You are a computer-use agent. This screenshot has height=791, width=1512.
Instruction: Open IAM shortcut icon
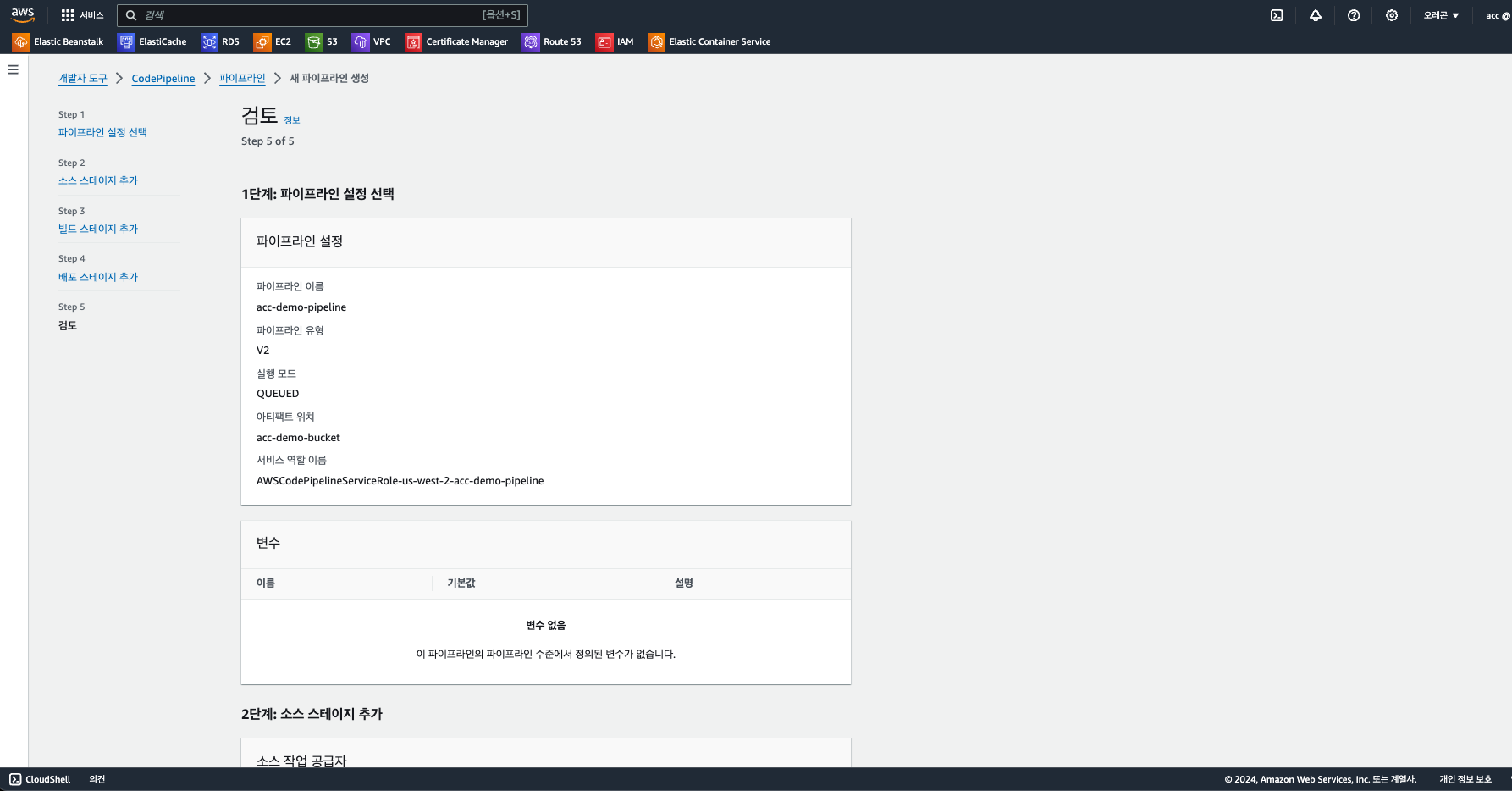point(604,41)
